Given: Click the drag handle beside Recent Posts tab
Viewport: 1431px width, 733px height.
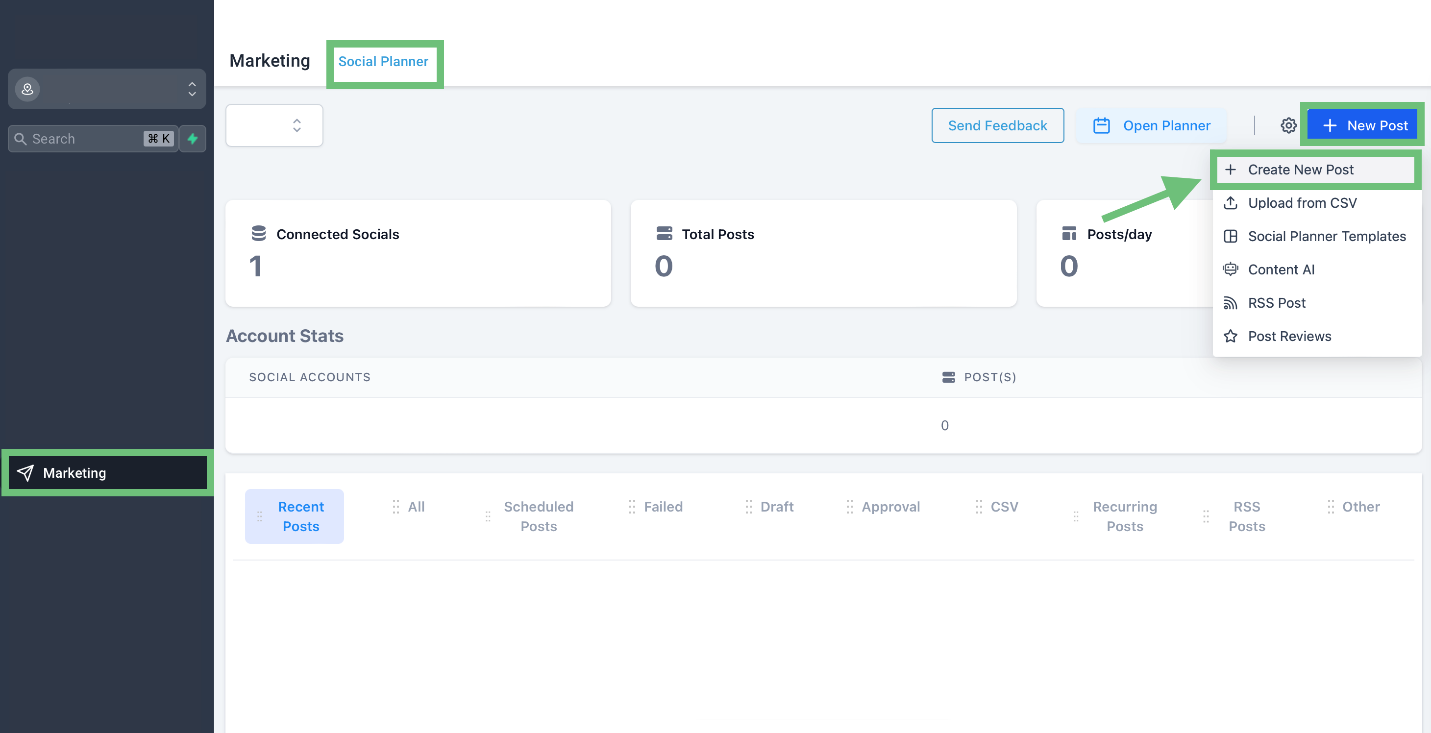Looking at the screenshot, I should [261, 517].
